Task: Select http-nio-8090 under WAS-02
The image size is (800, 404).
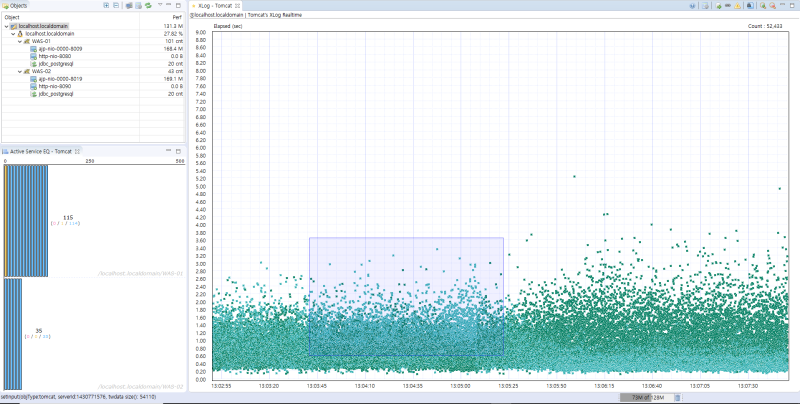Action: tap(55, 87)
